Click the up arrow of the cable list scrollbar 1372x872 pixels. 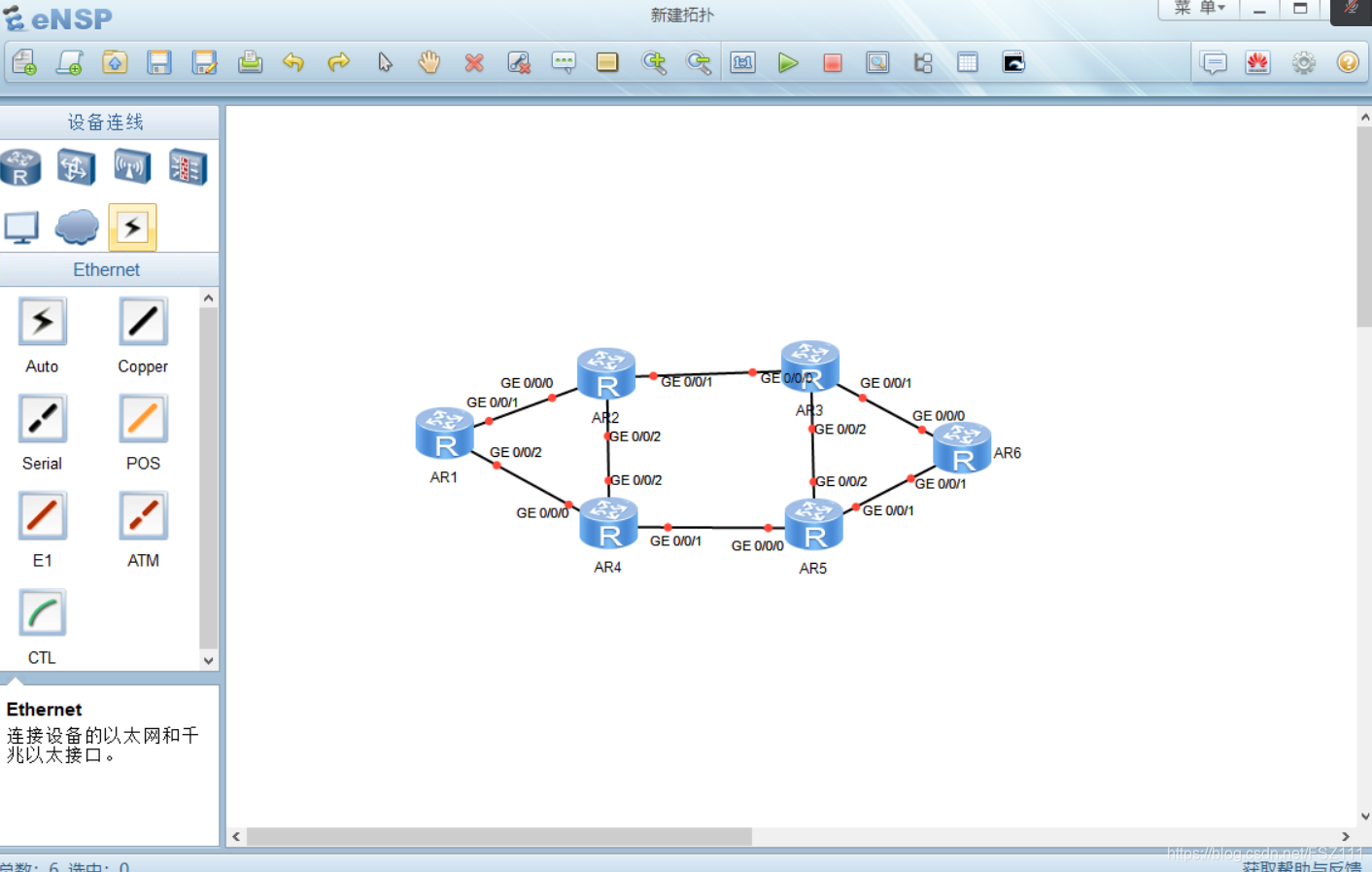coord(208,298)
